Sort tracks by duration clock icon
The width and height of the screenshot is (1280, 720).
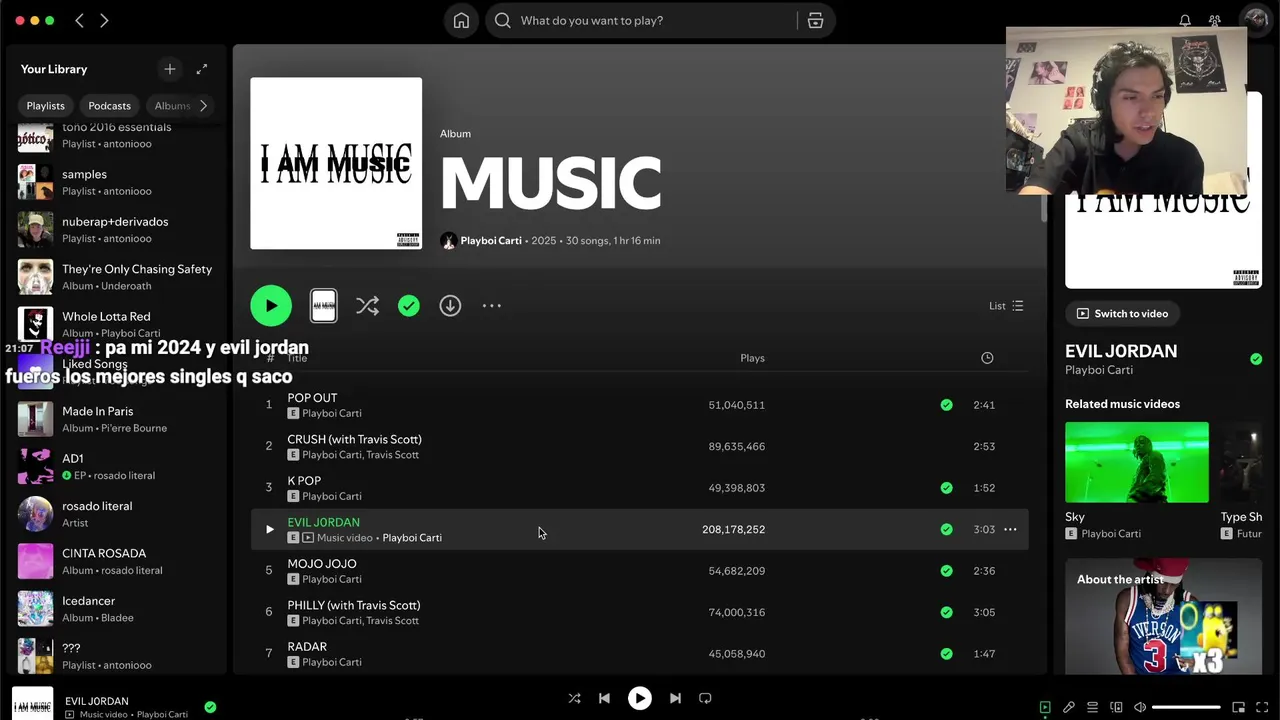point(987,358)
